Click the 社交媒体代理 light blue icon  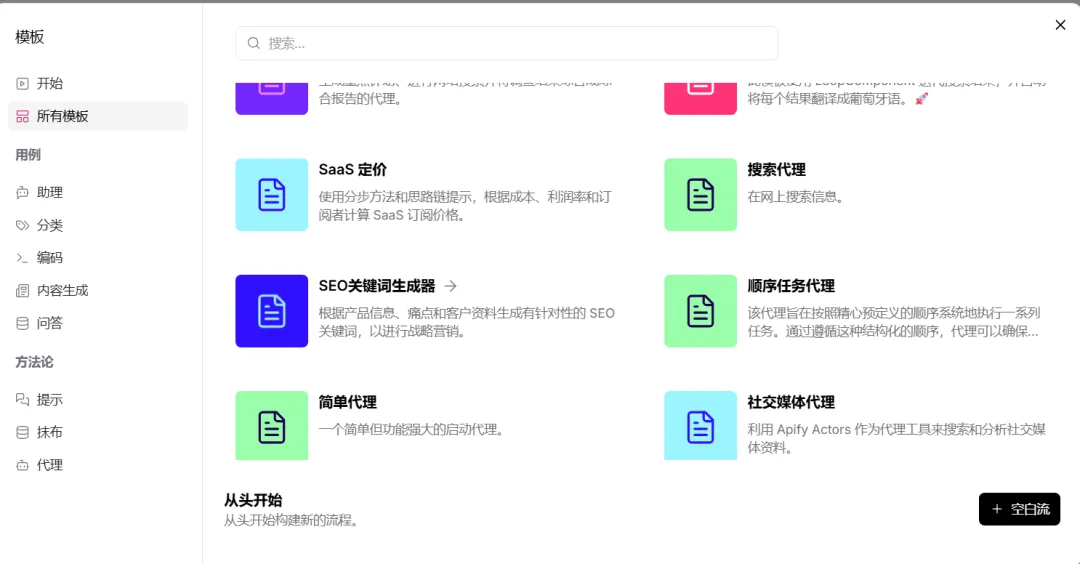click(x=700, y=426)
